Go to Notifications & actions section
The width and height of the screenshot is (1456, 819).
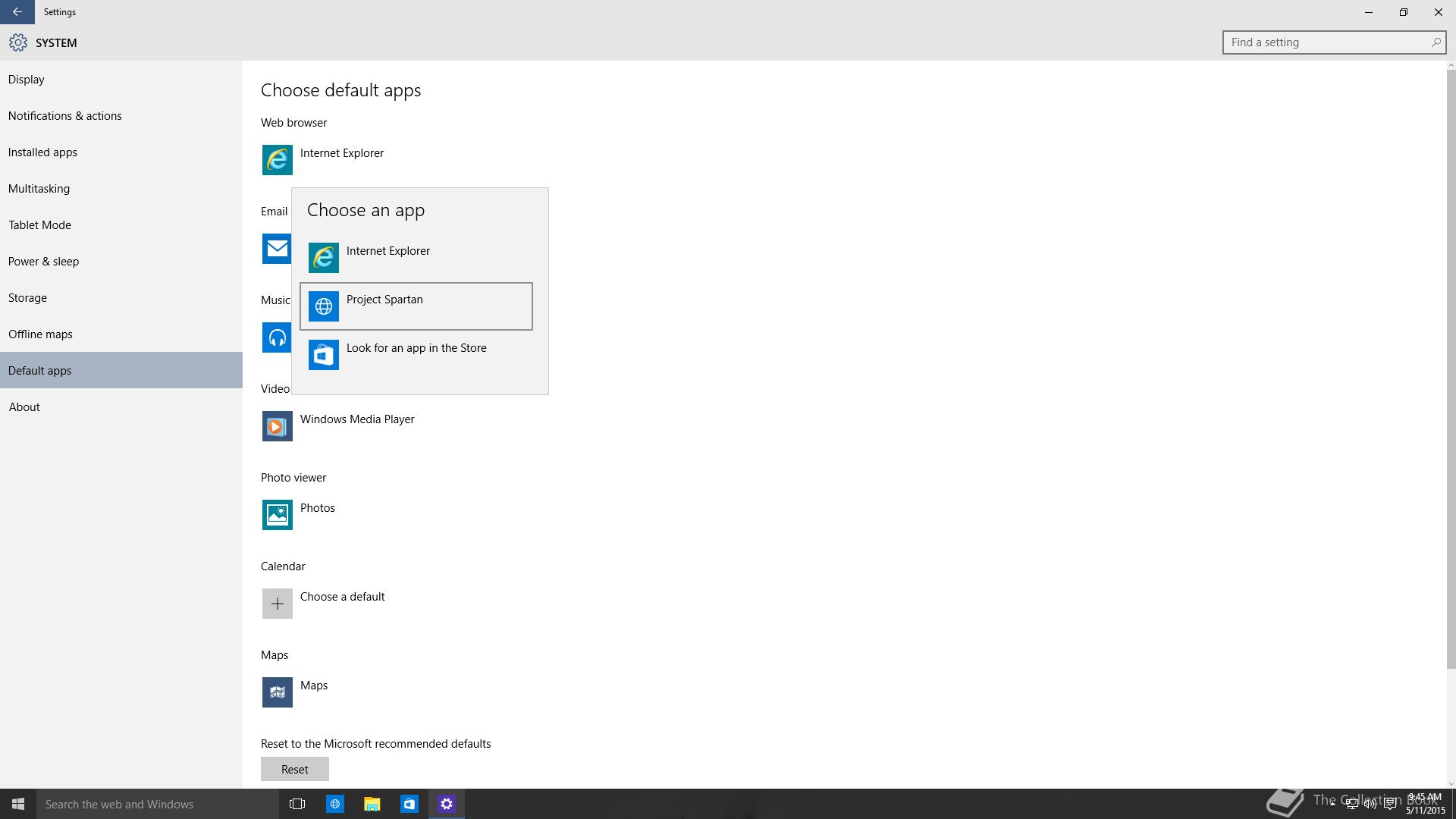tap(65, 116)
